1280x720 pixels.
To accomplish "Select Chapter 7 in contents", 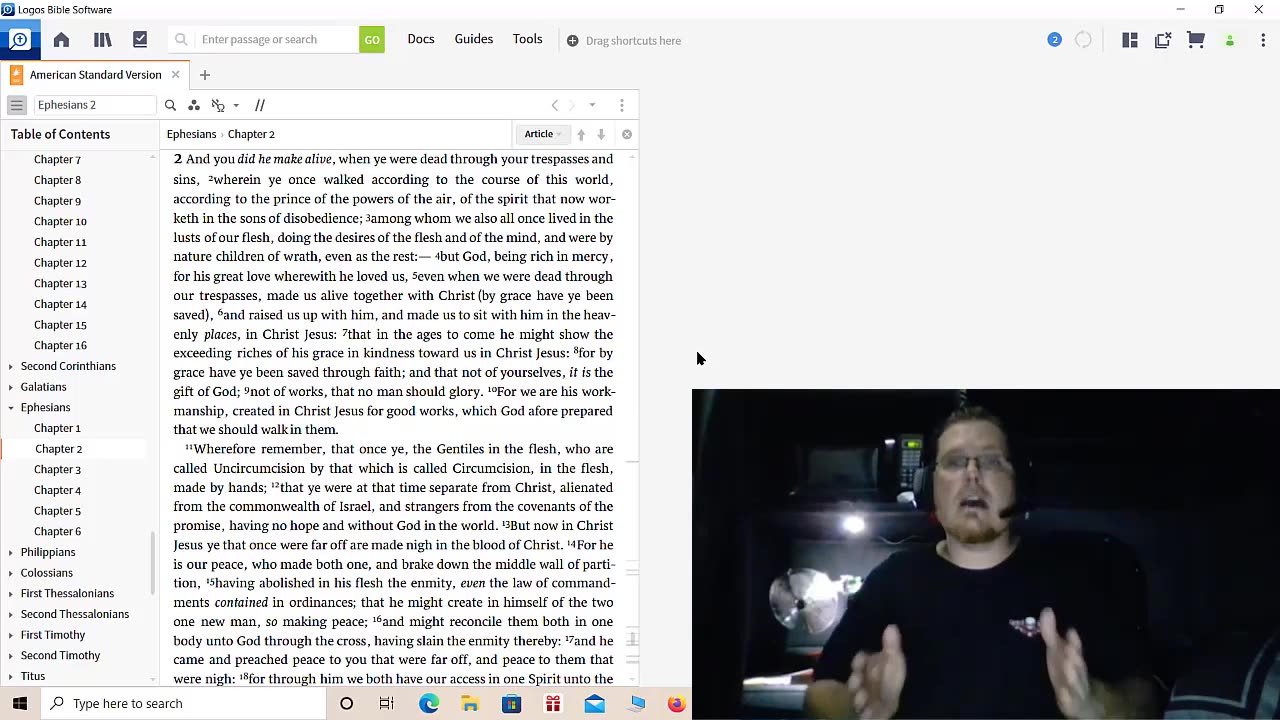I will coord(57,159).
